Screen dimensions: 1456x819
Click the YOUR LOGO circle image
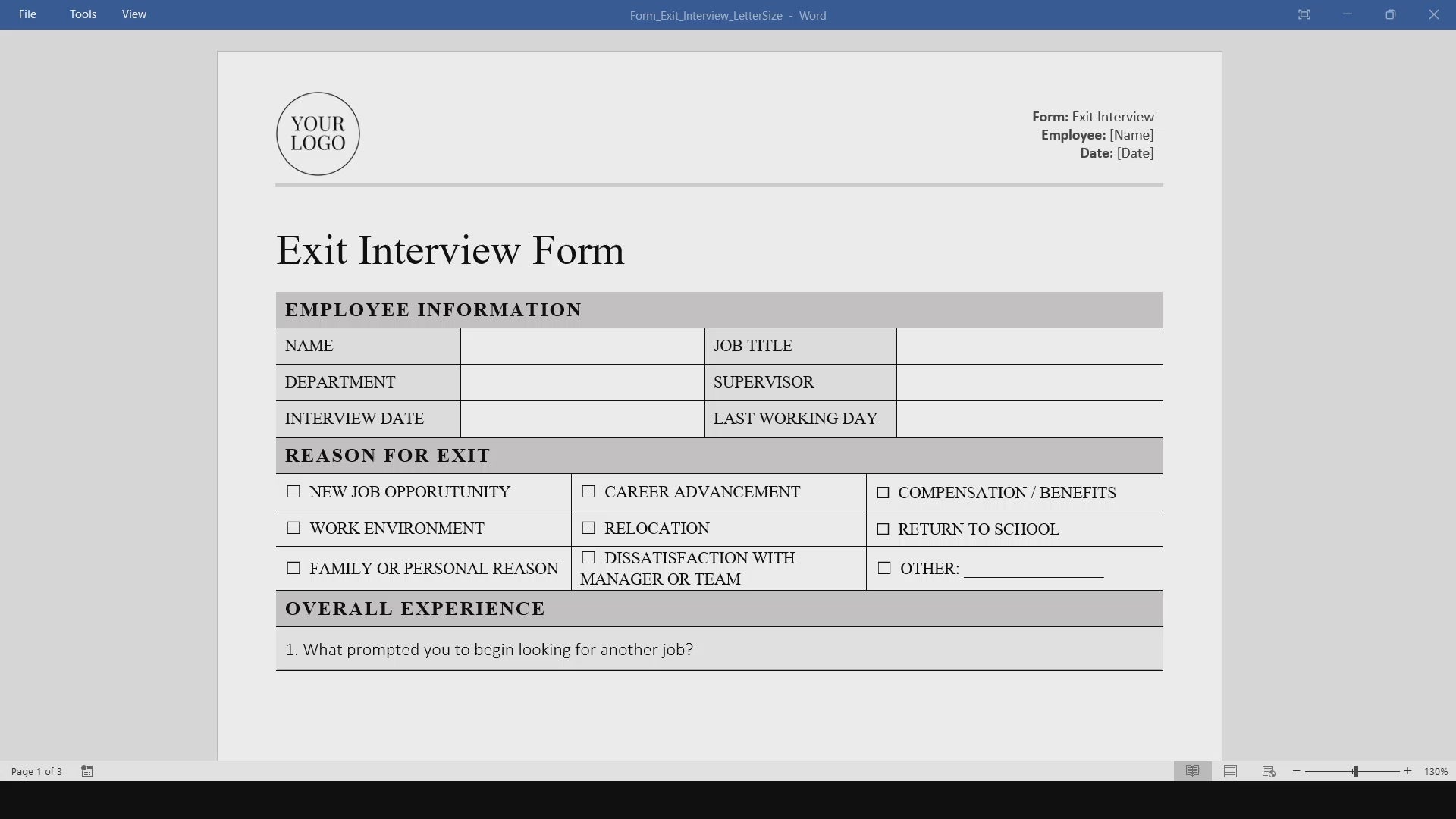[318, 134]
